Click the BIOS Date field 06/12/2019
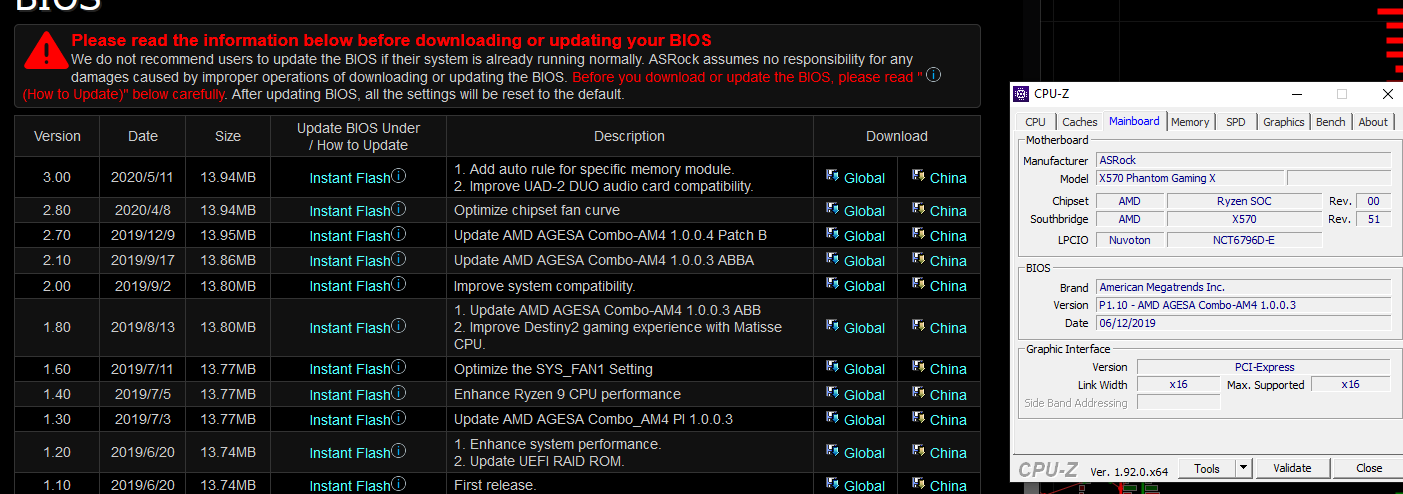 click(x=1243, y=323)
